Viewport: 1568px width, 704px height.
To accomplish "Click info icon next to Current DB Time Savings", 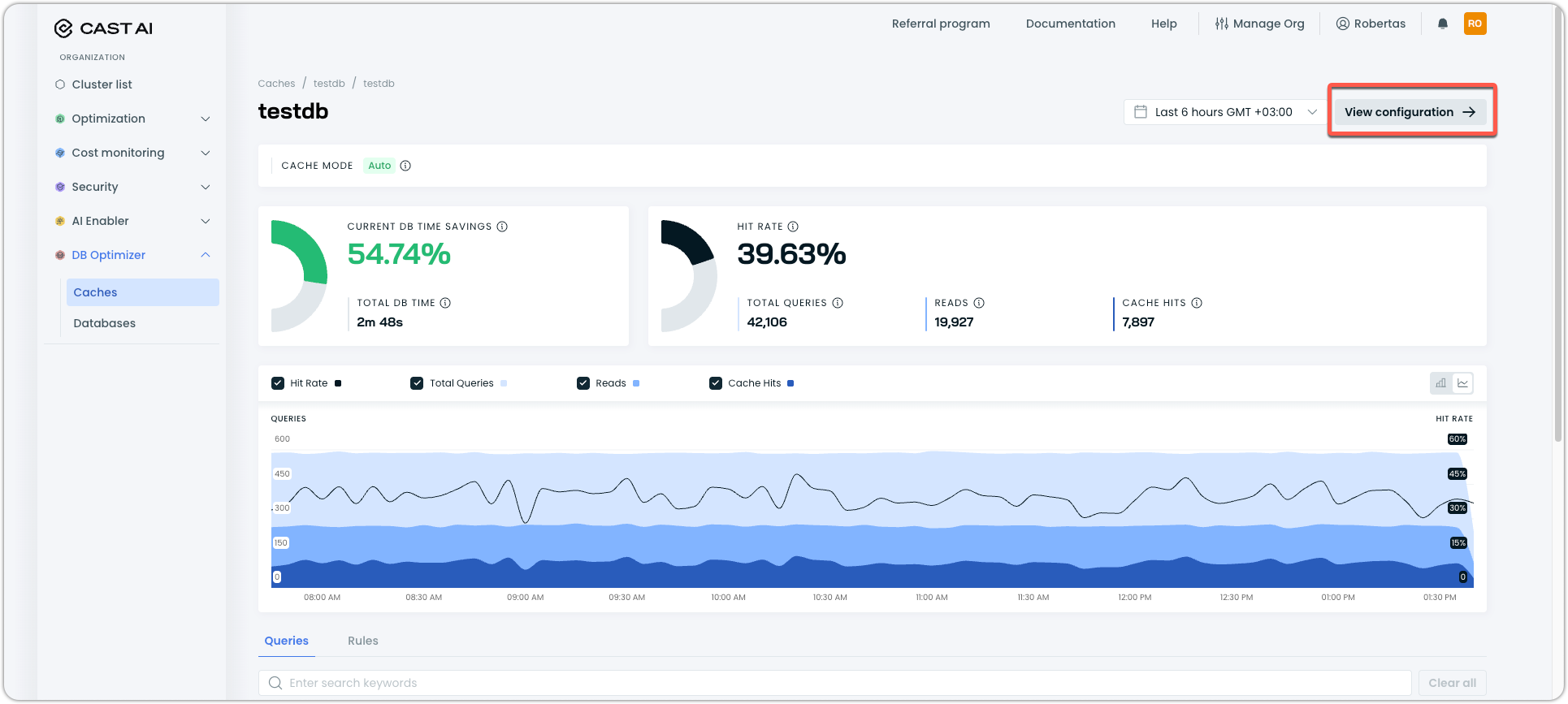I will click(x=502, y=227).
